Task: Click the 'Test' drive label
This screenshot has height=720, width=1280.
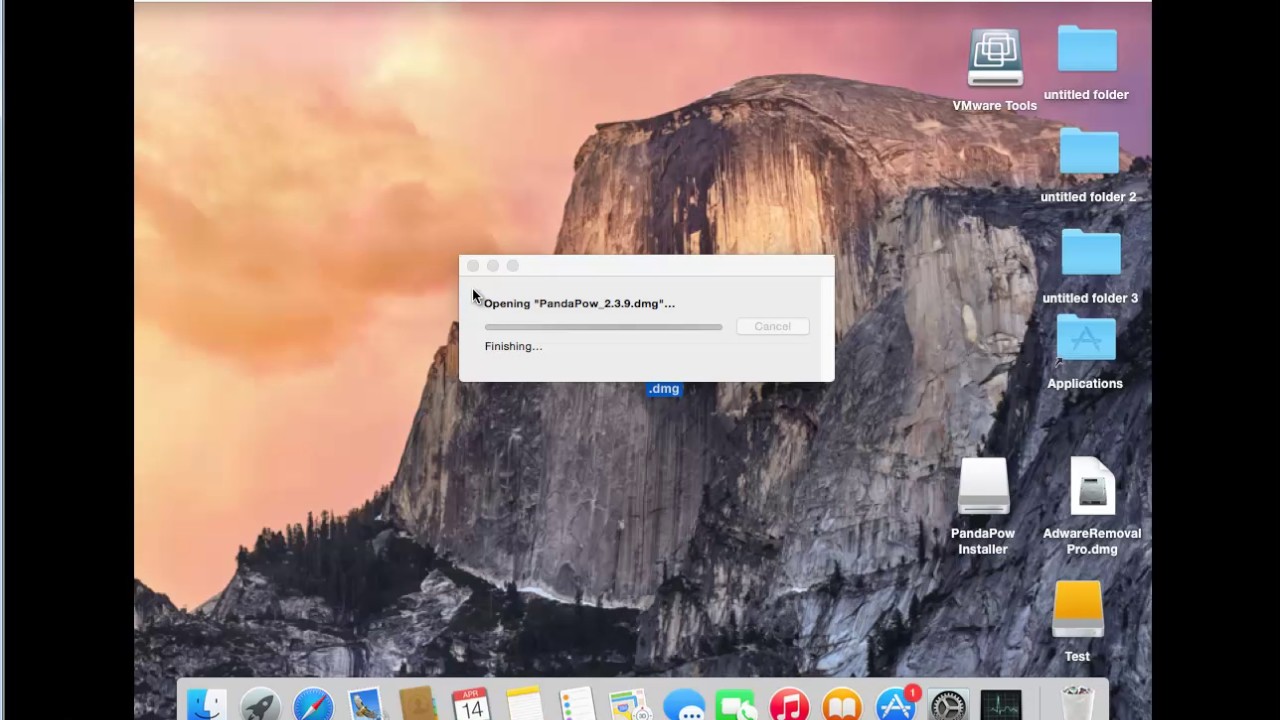Action: point(1077,656)
